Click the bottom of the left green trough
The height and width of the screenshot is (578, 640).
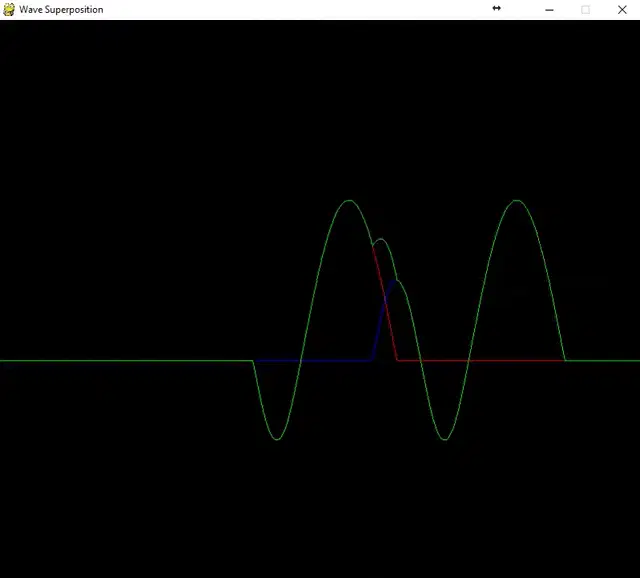click(x=277, y=439)
